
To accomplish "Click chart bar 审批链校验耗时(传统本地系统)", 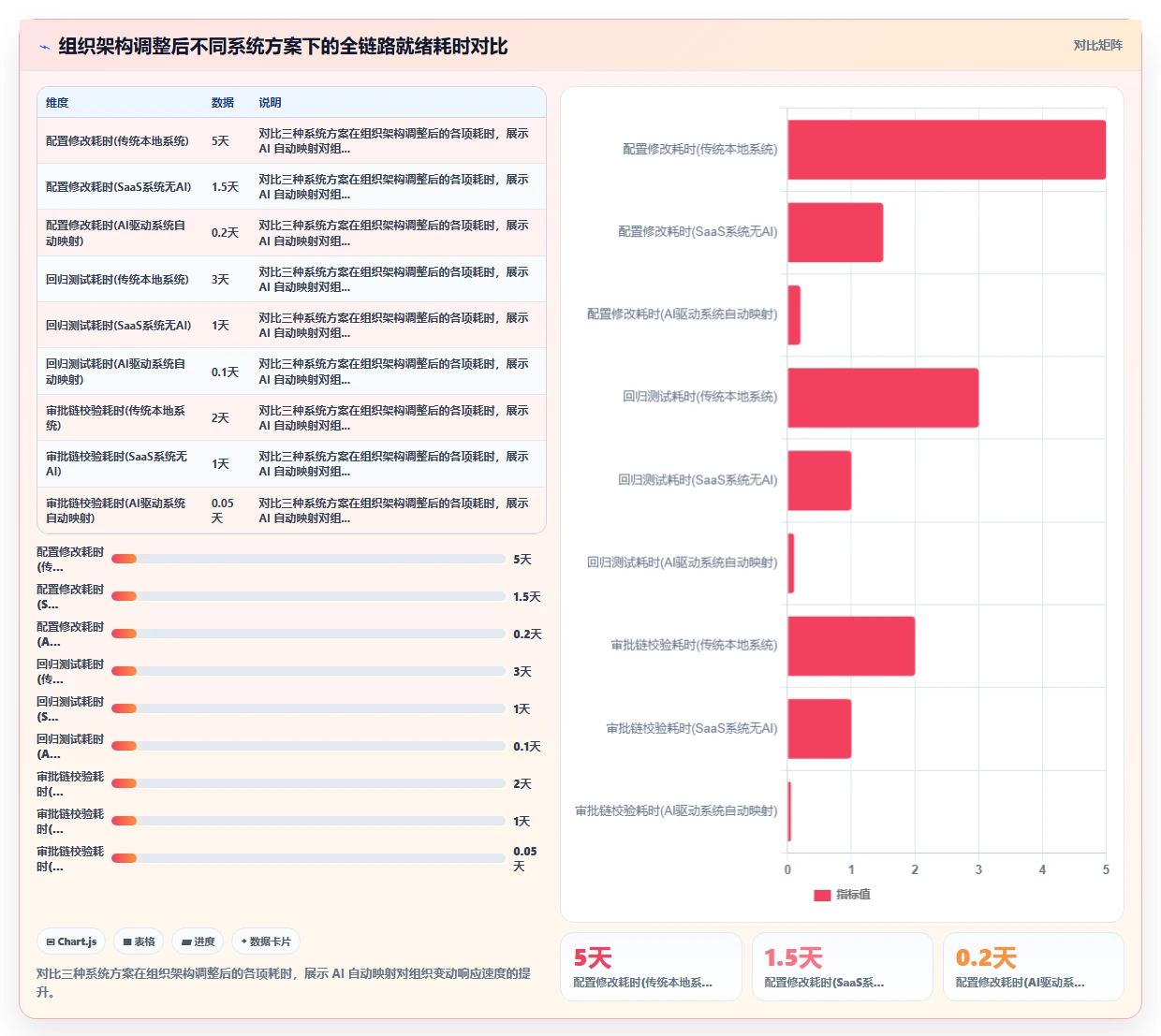I will tap(851, 646).
